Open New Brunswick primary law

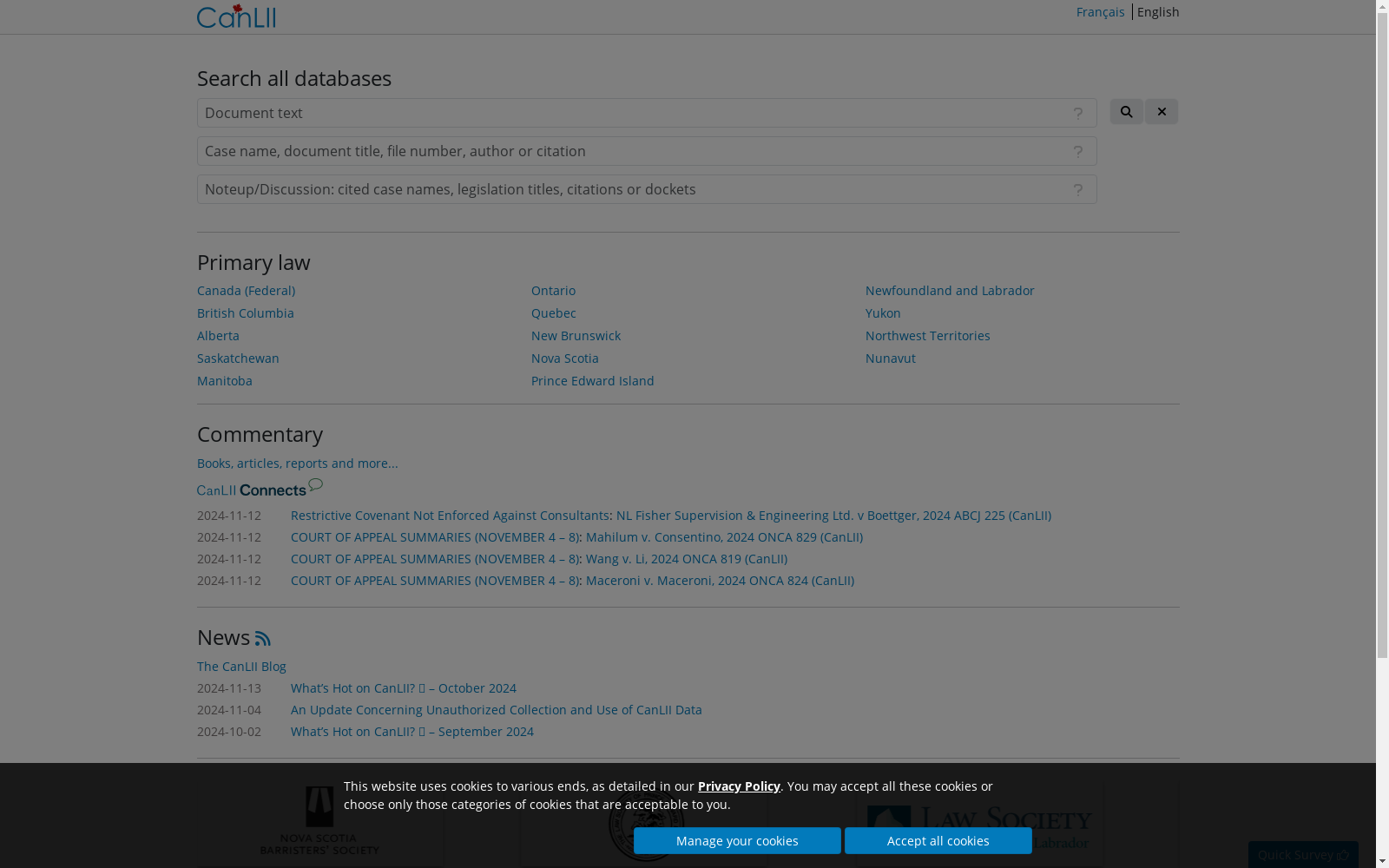click(x=576, y=336)
